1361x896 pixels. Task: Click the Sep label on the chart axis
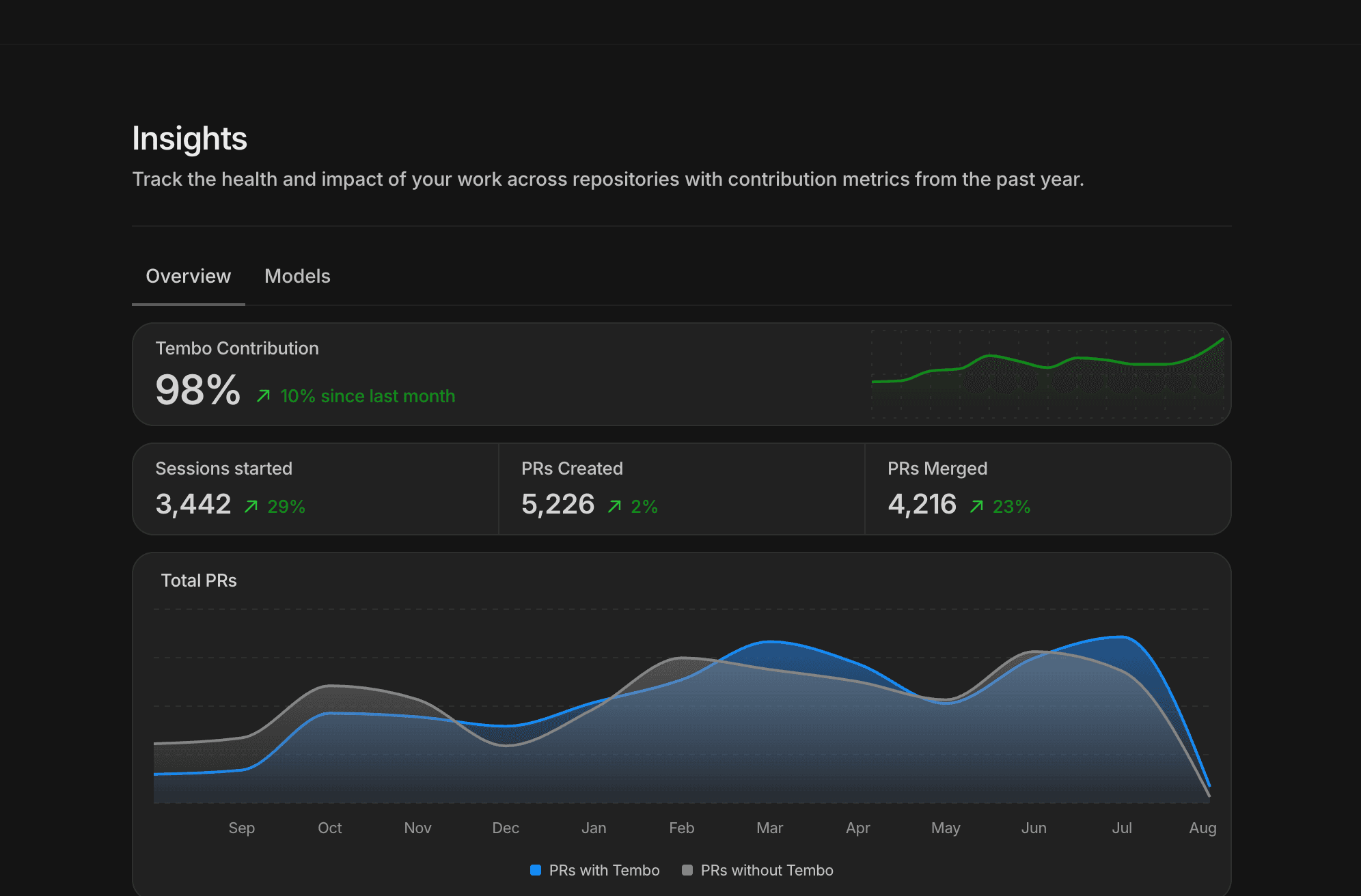(242, 828)
